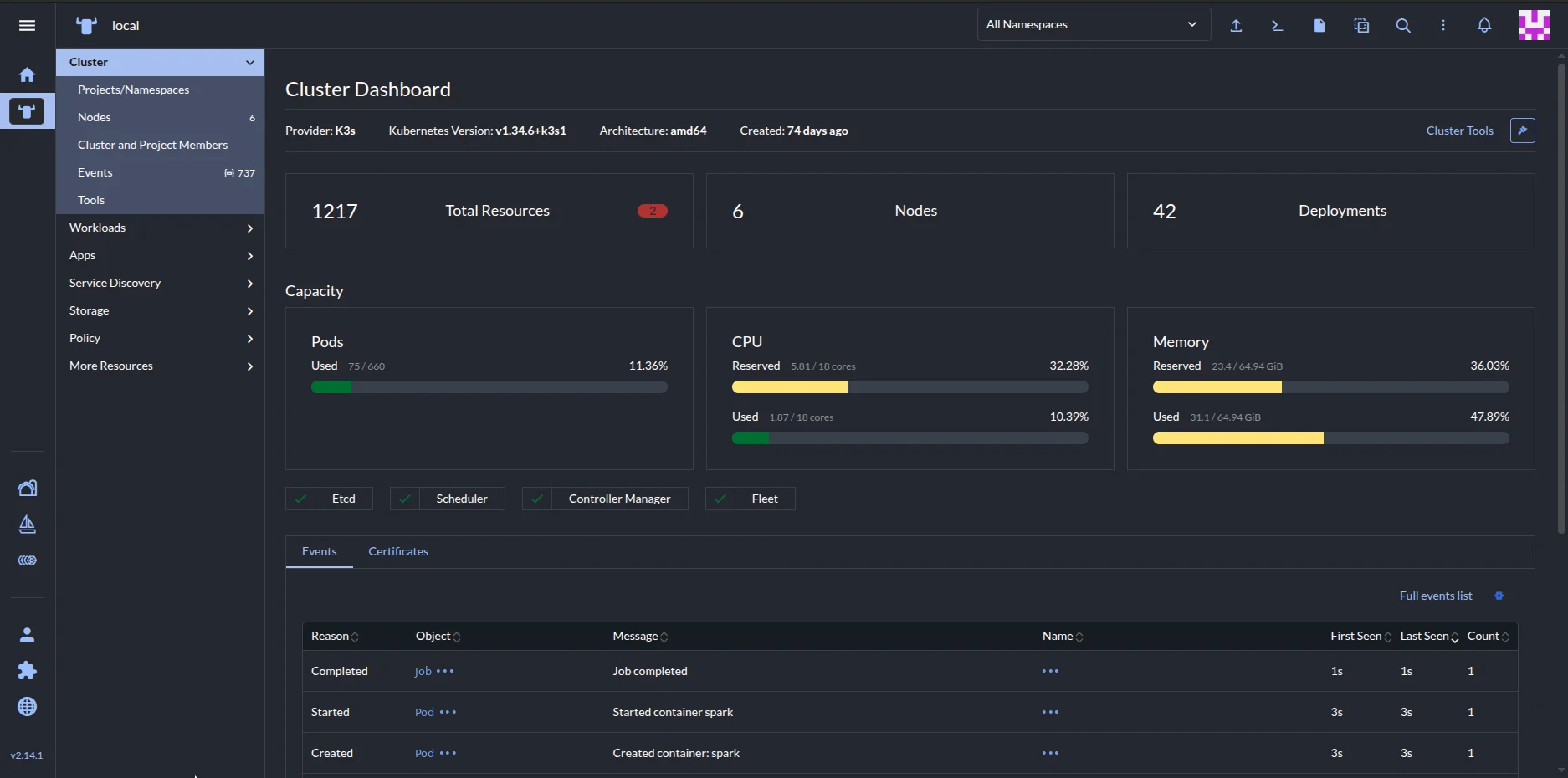Open the notifications bell
This screenshot has width=1568, height=778.
[1484, 25]
